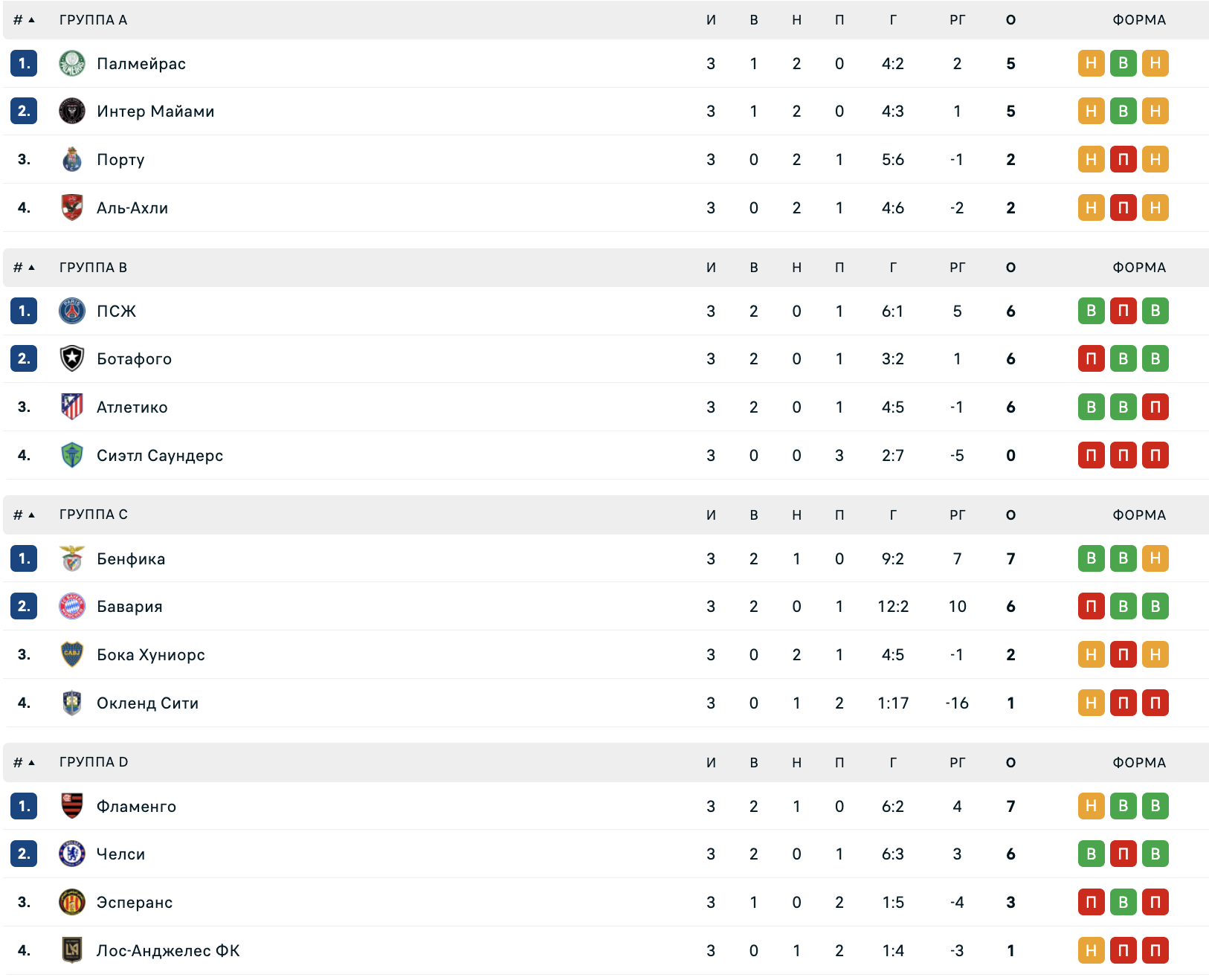Select the PSG club crest

(x=72, y=311)
